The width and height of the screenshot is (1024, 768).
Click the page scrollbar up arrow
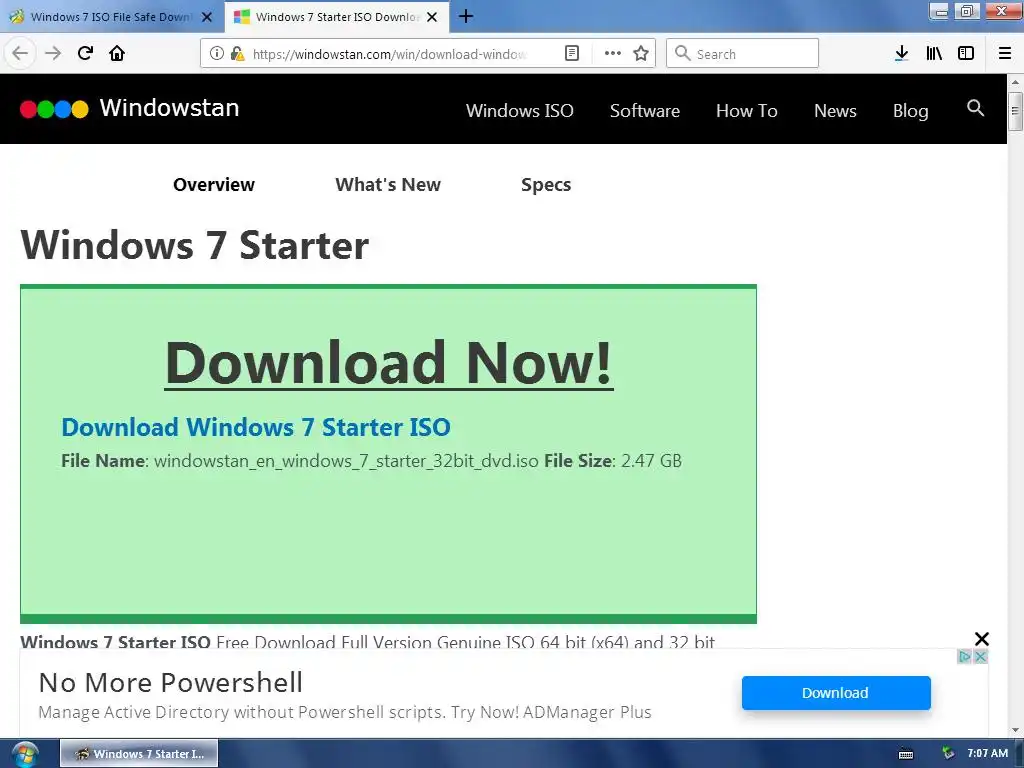click(1016, 82)
